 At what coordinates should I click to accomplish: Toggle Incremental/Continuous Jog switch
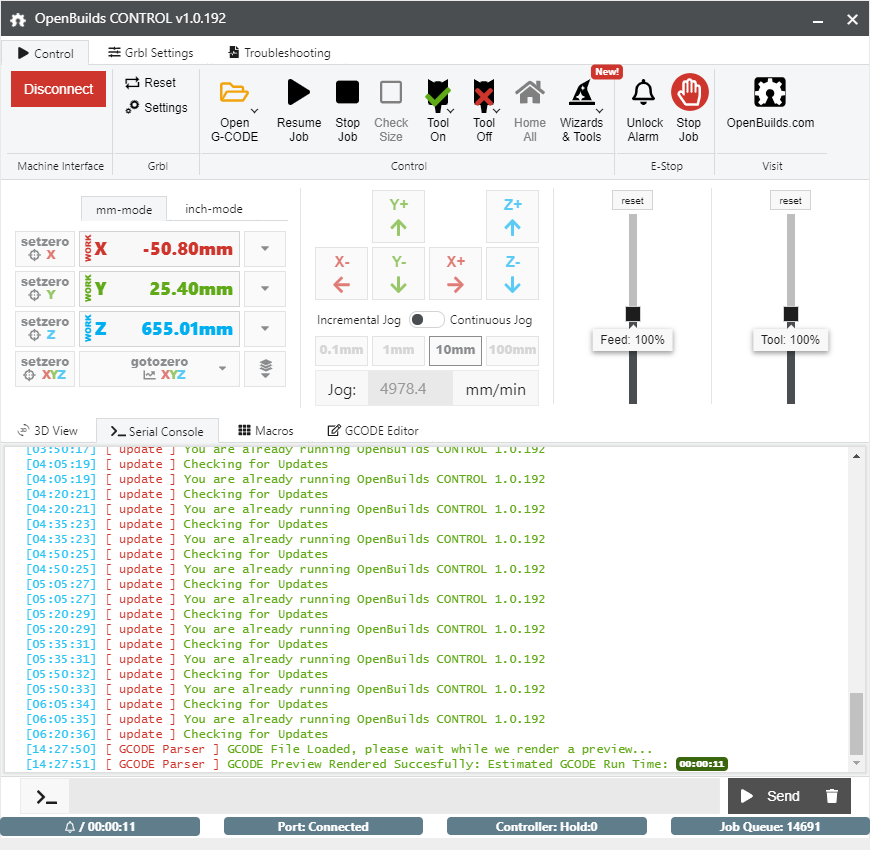427,320
